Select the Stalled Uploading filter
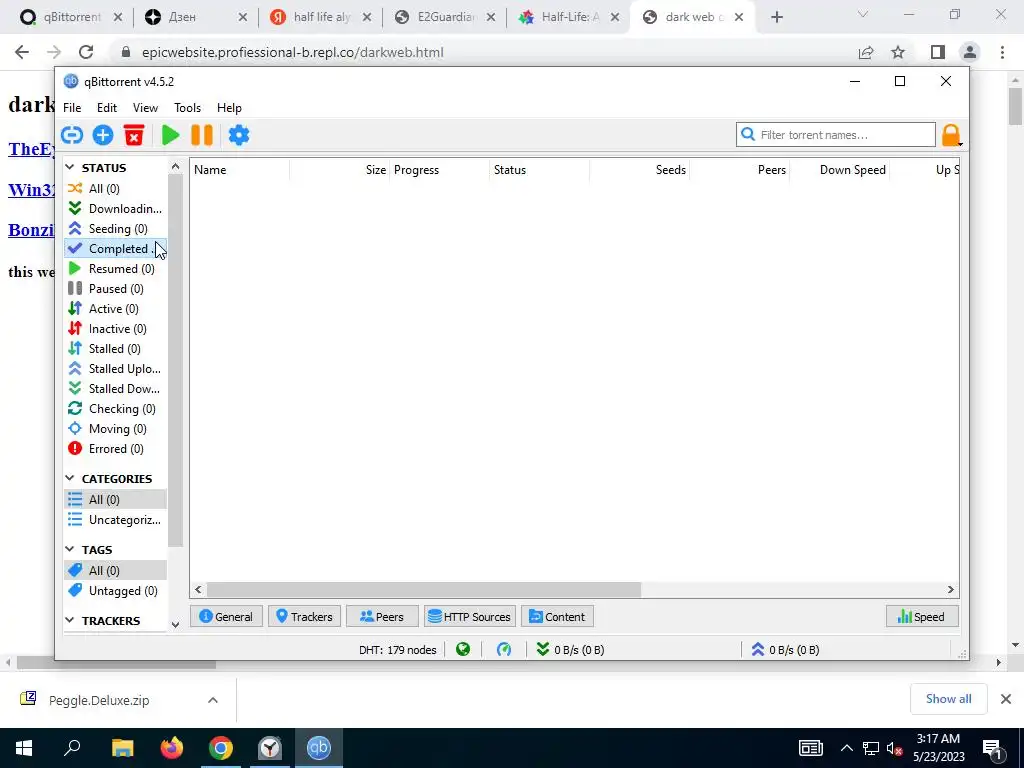Screen dimensions: 1024x768 (116, 369)
